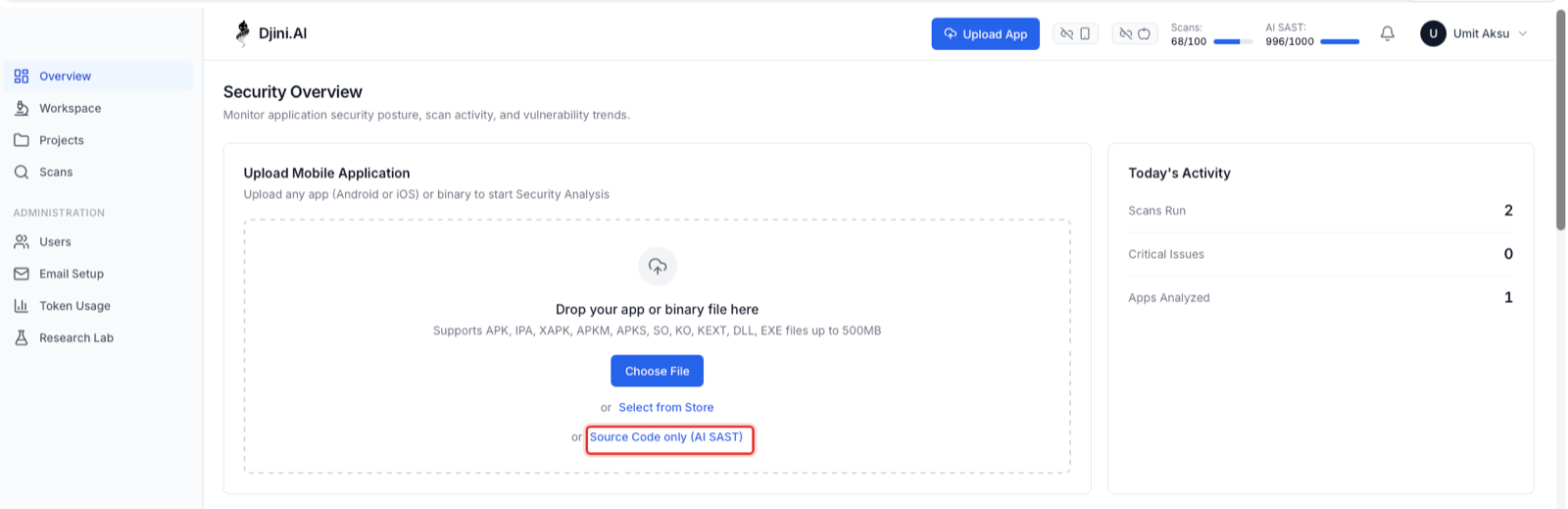
Task: Click the disconnected iOS device indicator
Action: pos(1135,34)
